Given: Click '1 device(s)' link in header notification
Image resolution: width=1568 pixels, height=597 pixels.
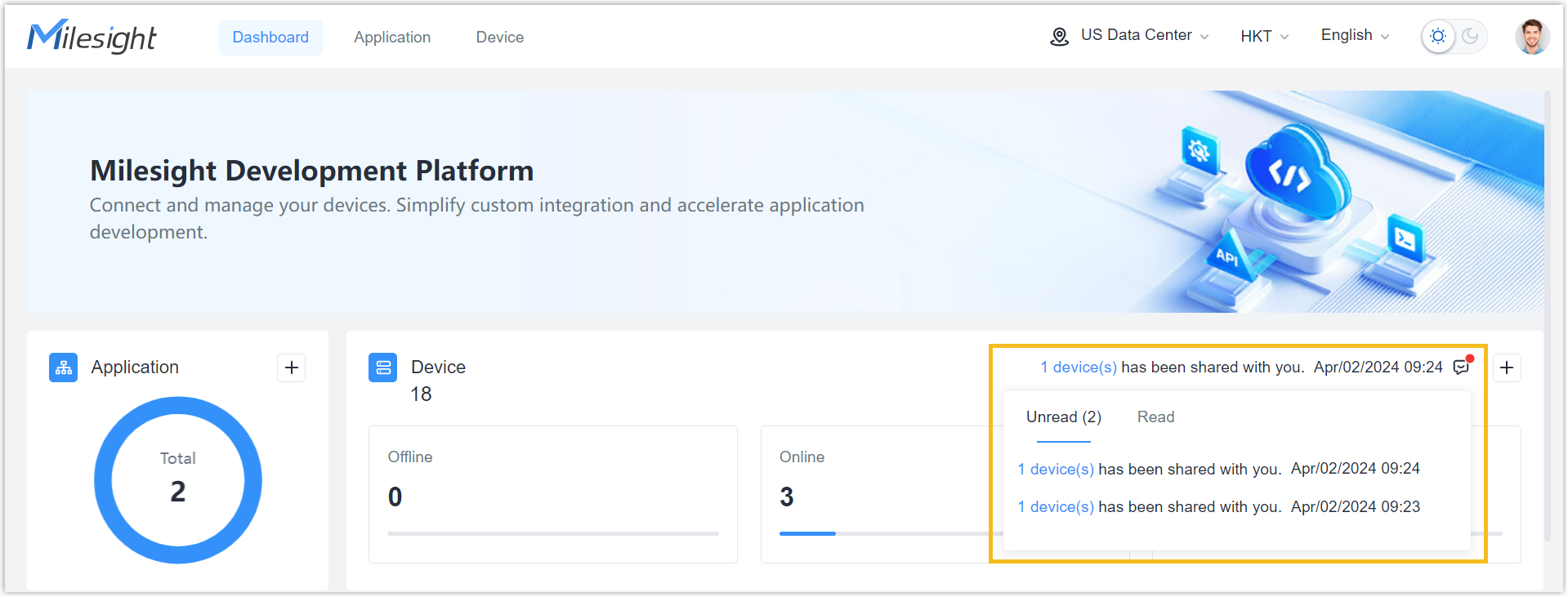Looking at the screenshot, I should 1078,368.
